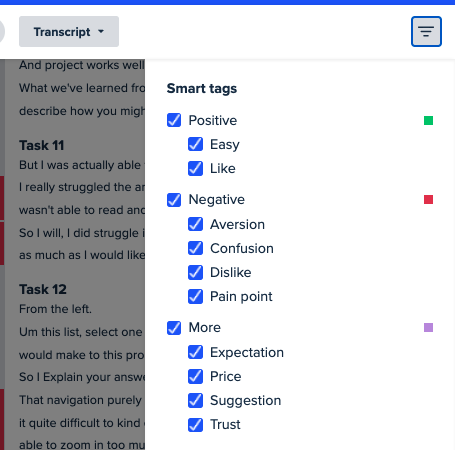This screenshot has height=450, width=455.
Task: Click the green Positive color swatch
Action: (x=428, y=120)
